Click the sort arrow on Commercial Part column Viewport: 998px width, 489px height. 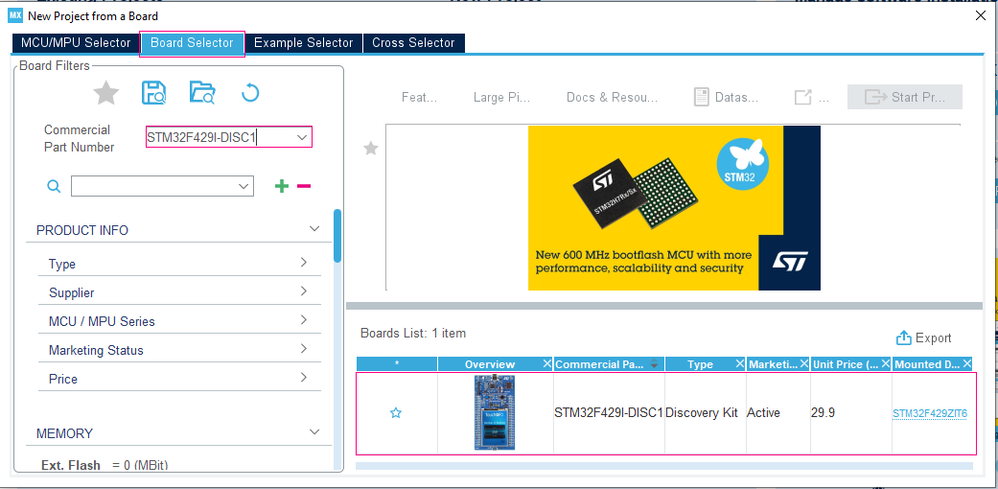654,365
